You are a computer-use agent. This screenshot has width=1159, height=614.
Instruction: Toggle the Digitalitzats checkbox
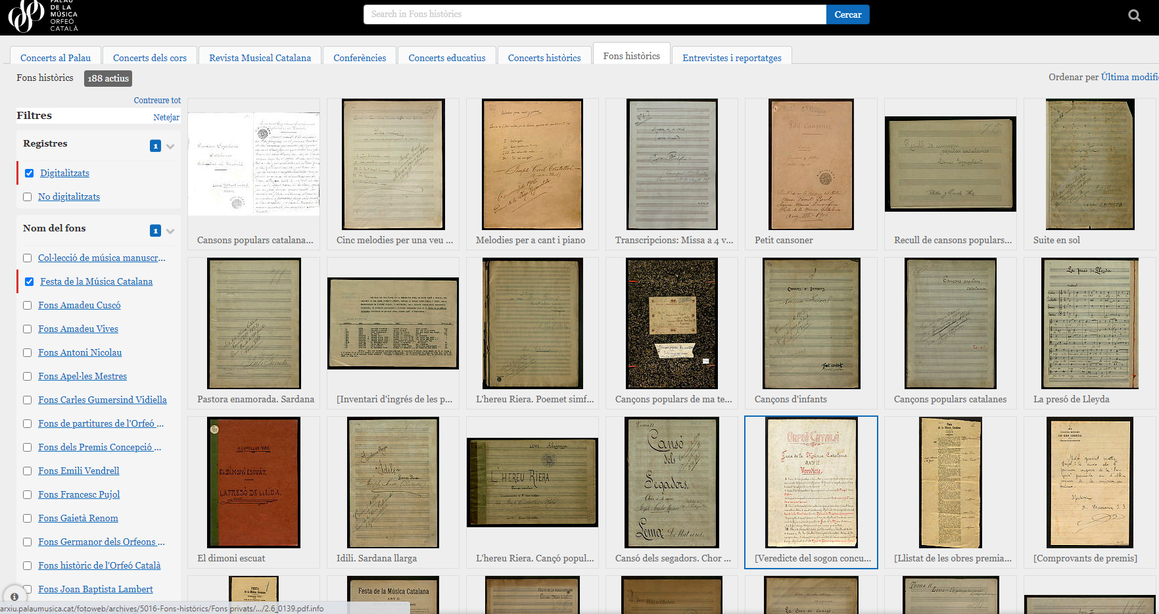pos(29,173)
